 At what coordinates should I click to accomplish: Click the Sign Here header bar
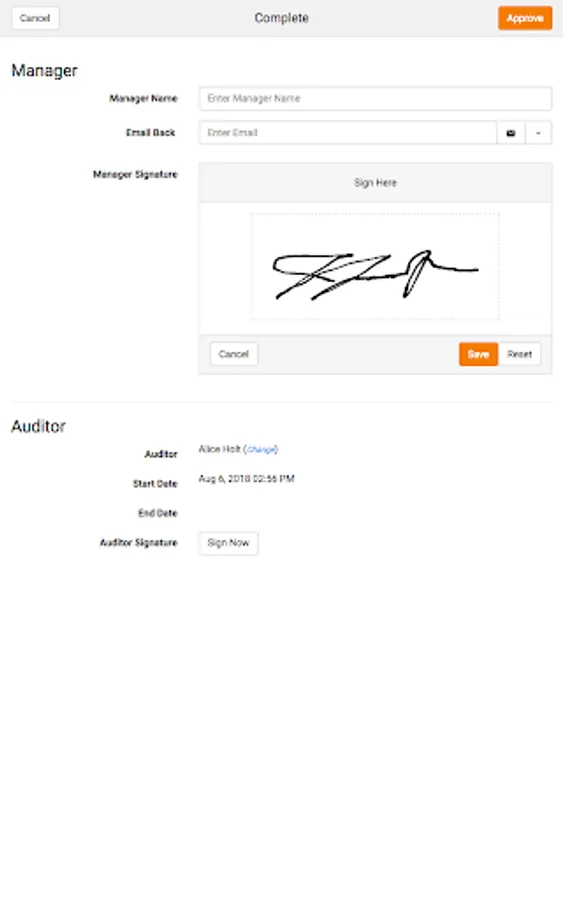pos(375,183)
